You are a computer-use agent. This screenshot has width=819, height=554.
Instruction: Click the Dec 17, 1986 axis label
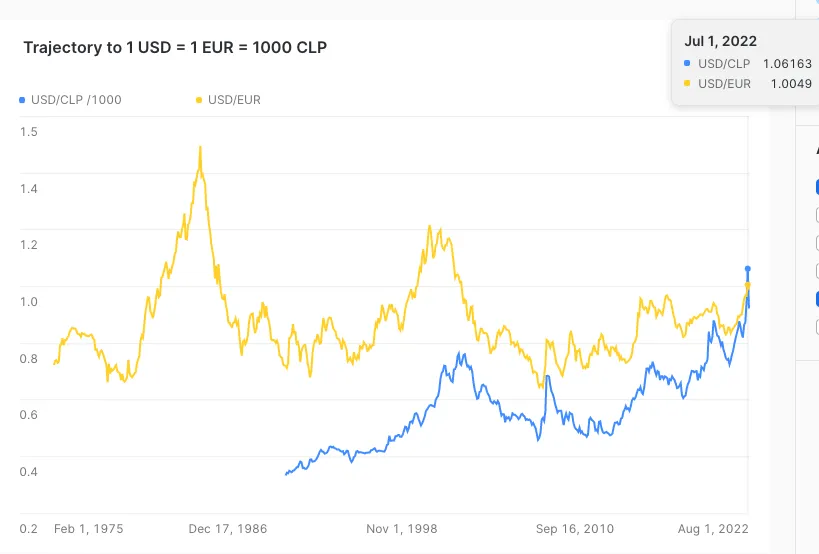pyautogui.click(x=228, y=529)
